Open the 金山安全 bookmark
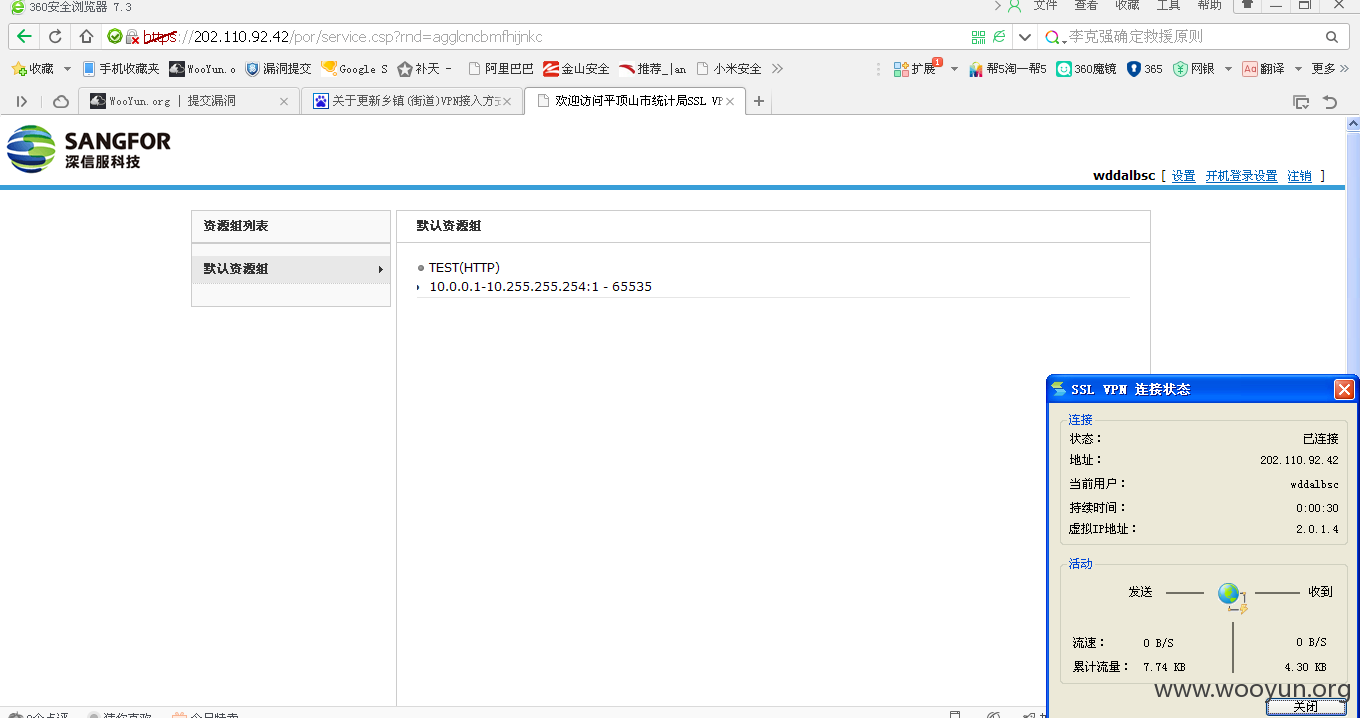Screen dimensions: 1360x718 [576, 69]
